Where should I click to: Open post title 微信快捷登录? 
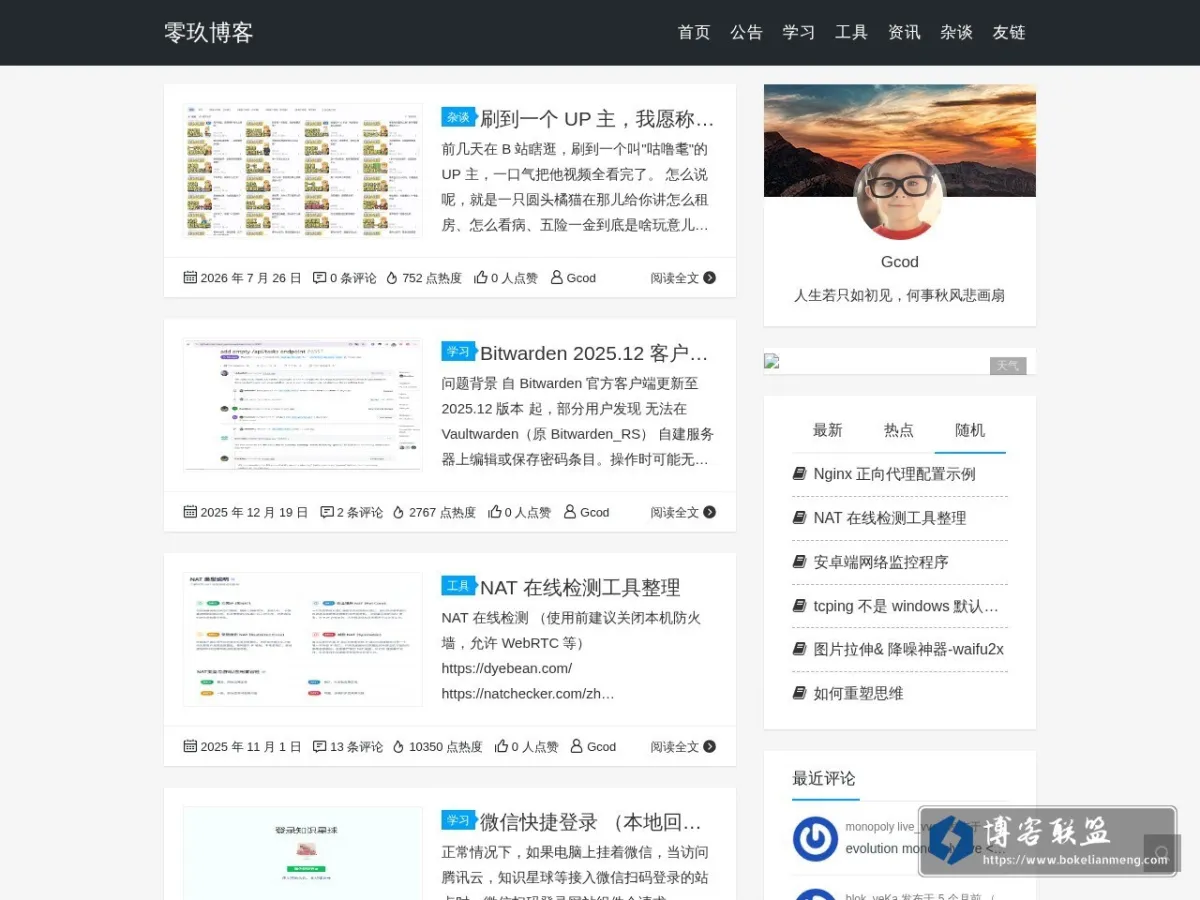click(591, 822)
